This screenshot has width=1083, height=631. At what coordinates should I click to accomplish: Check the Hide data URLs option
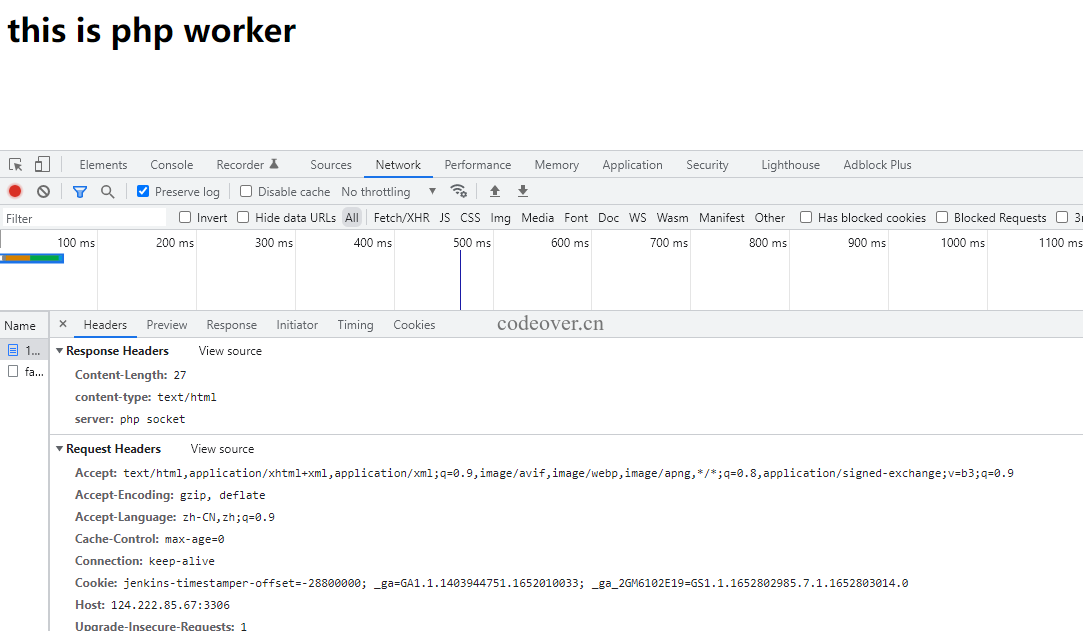[x=243, y=217]
